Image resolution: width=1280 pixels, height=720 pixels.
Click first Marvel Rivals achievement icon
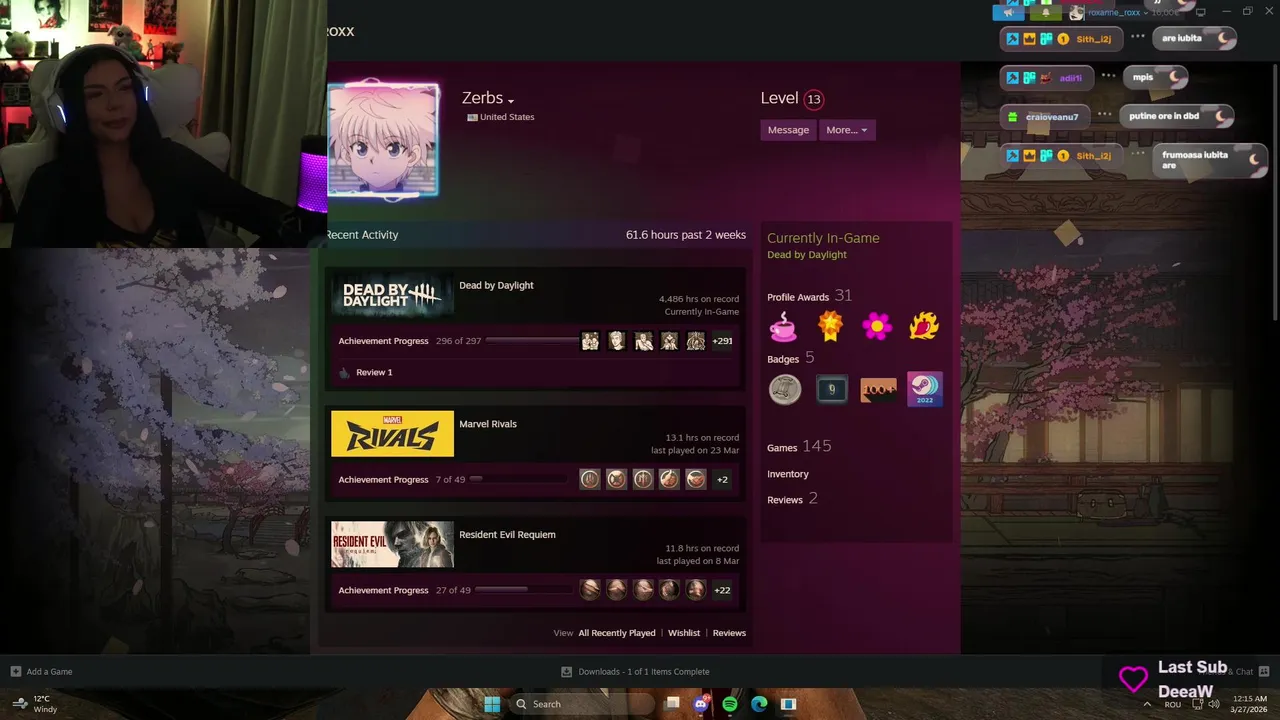pos(590,480)
